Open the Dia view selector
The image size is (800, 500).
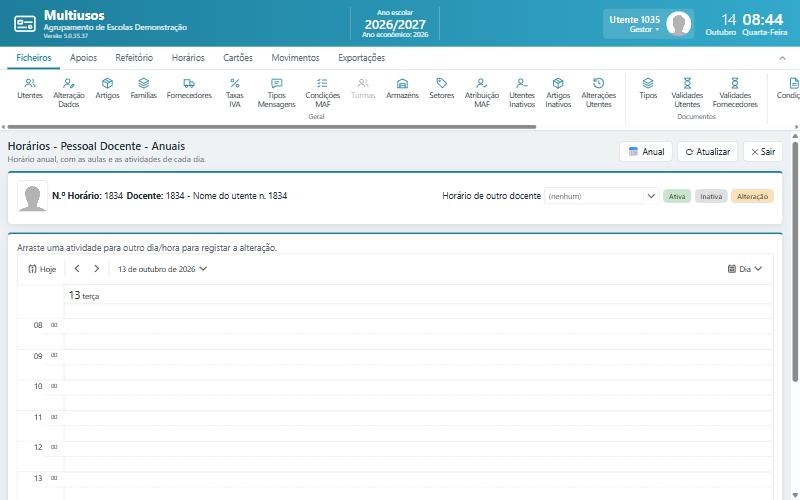pyautogui.click(x=744, y=269)
